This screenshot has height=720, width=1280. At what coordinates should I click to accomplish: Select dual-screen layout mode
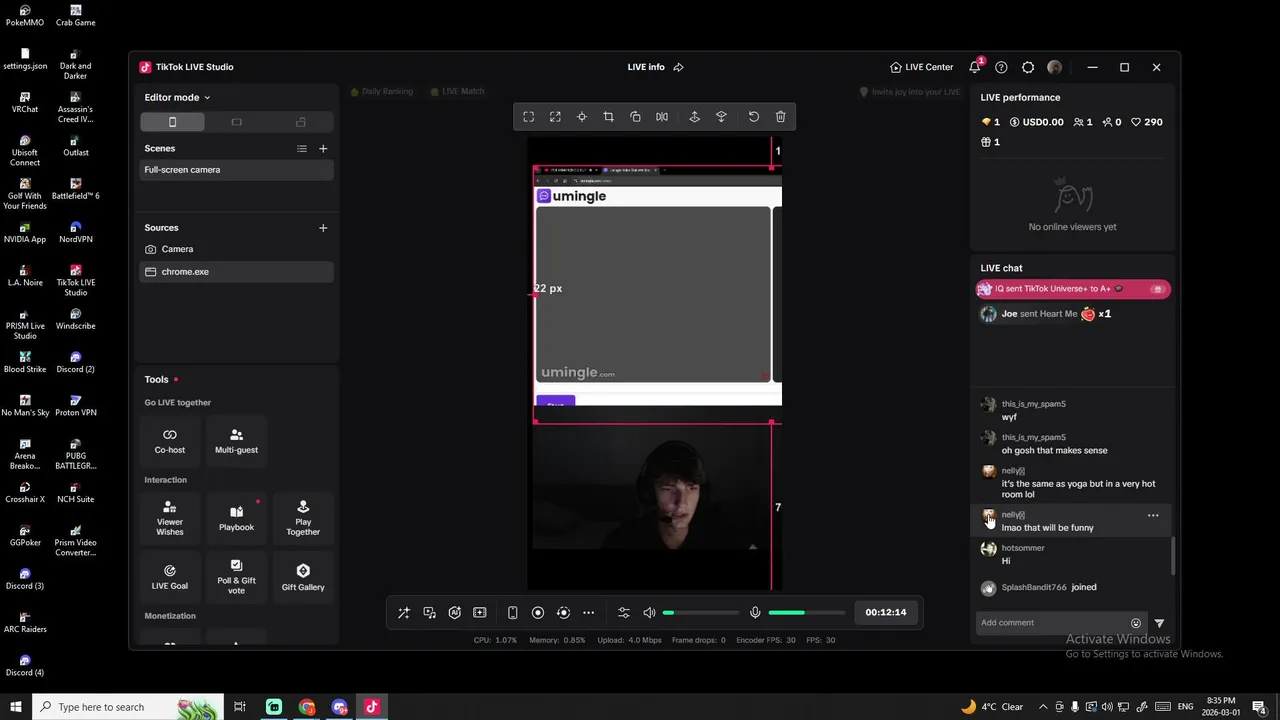(301, 122)
